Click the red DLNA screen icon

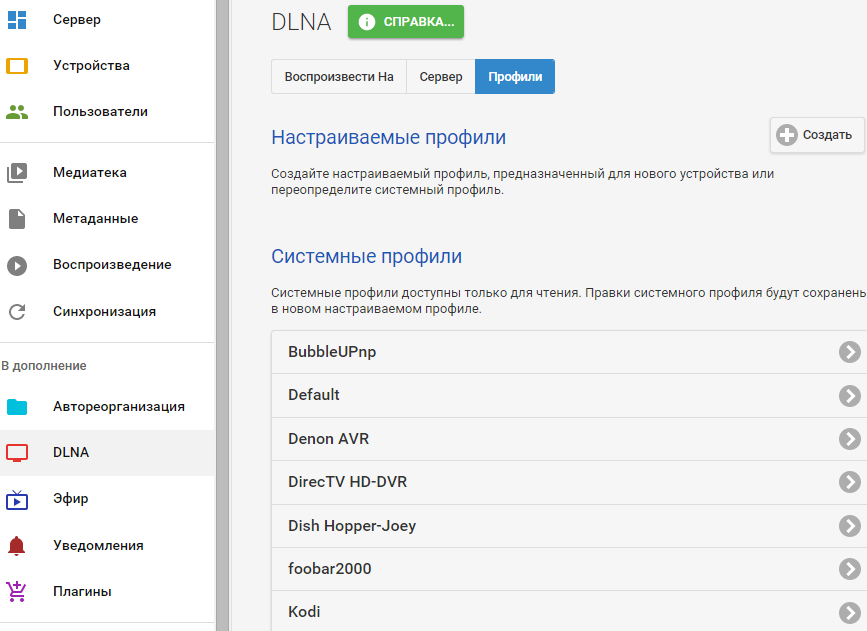(17, 453)
